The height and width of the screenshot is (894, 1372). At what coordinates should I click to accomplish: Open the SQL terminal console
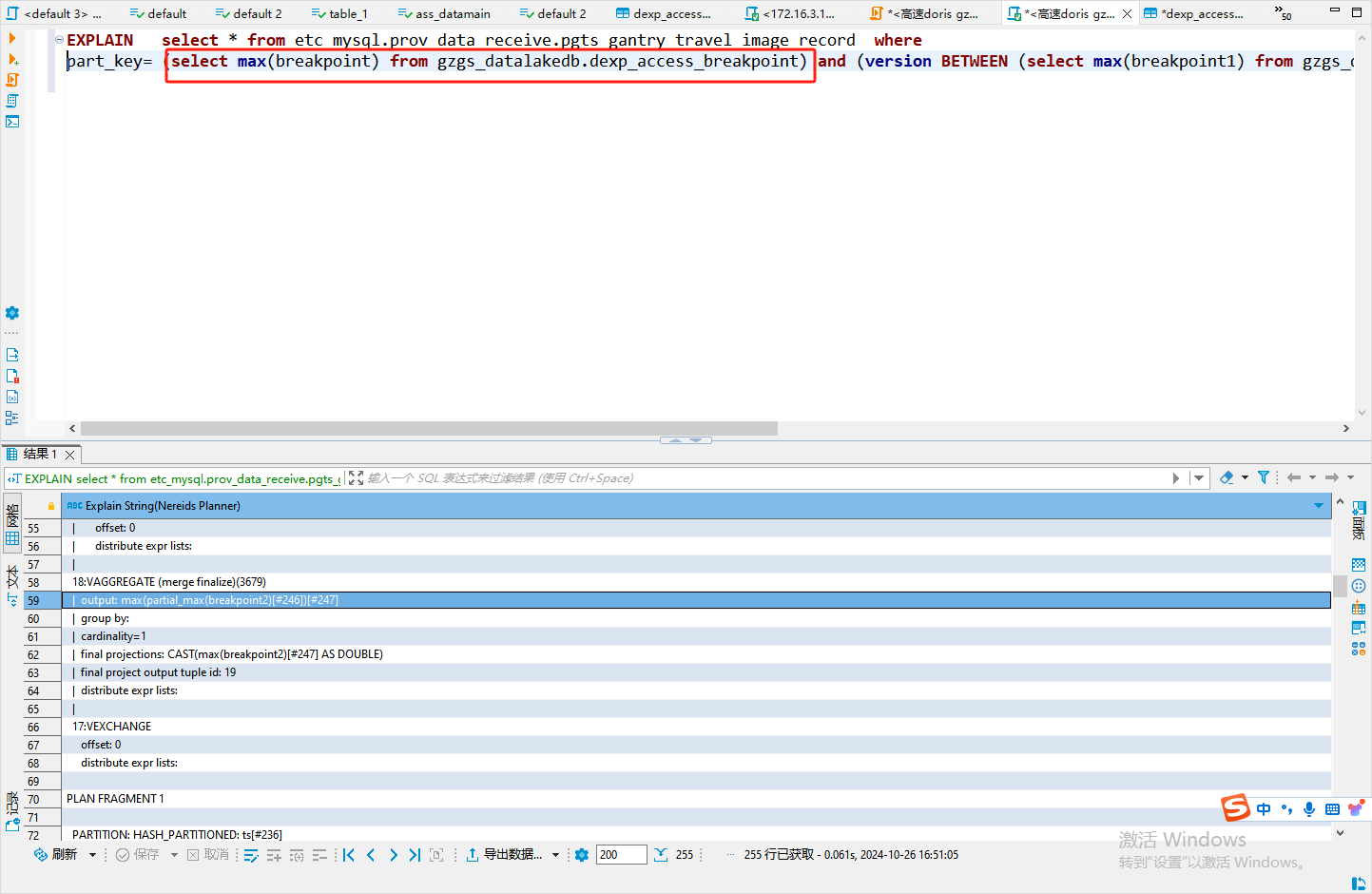tap(12, 122)
